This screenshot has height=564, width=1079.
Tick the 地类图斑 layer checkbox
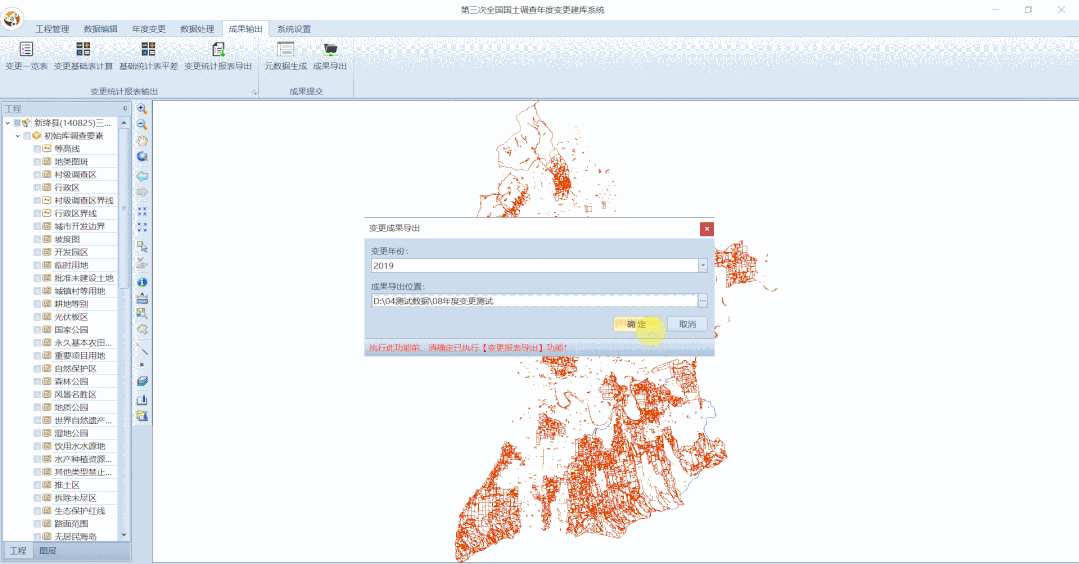(x=37, y=162)
